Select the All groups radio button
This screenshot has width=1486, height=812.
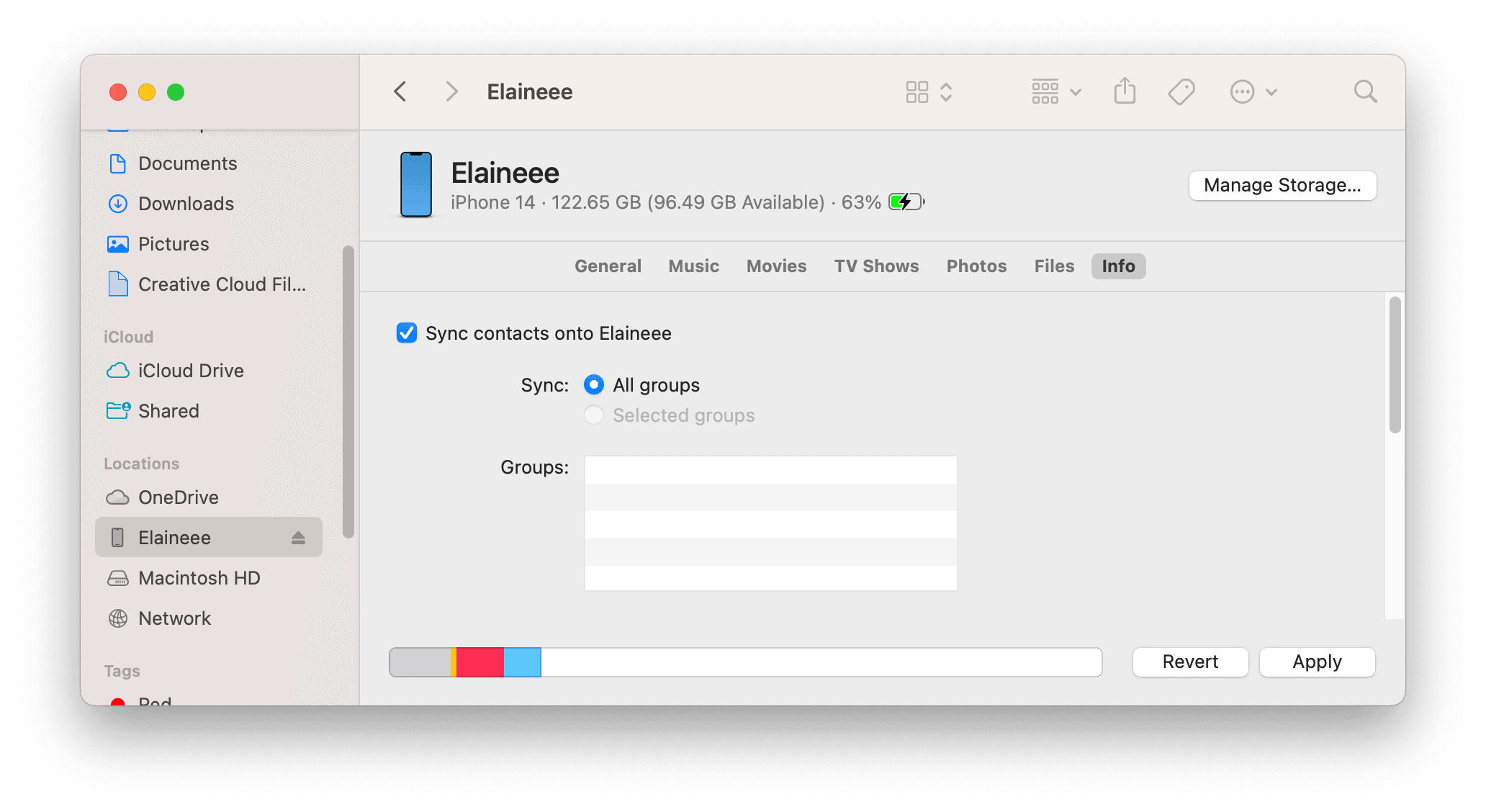coord(594,385)
